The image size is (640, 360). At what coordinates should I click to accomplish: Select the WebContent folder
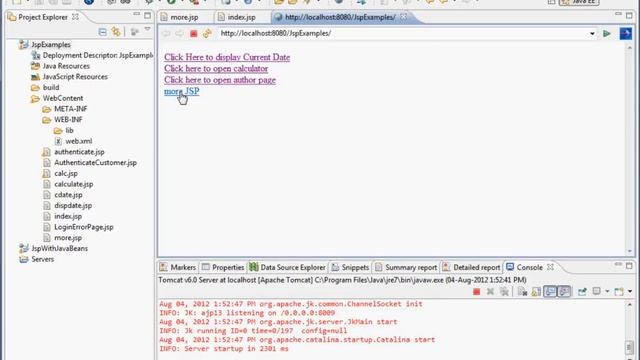[62, 98]
